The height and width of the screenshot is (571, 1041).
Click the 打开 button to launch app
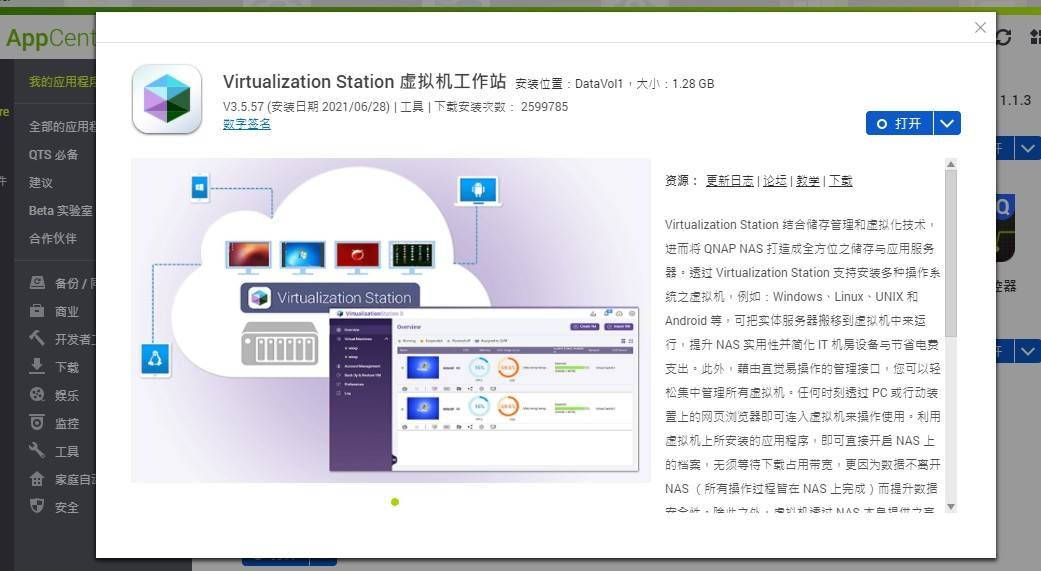(899, 124)
